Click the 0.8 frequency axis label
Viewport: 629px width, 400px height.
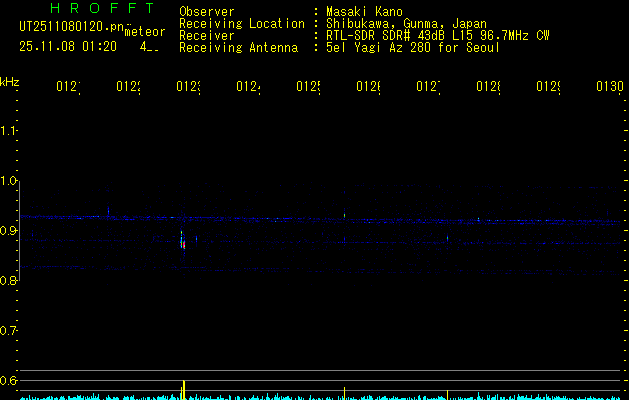[10, 281]
